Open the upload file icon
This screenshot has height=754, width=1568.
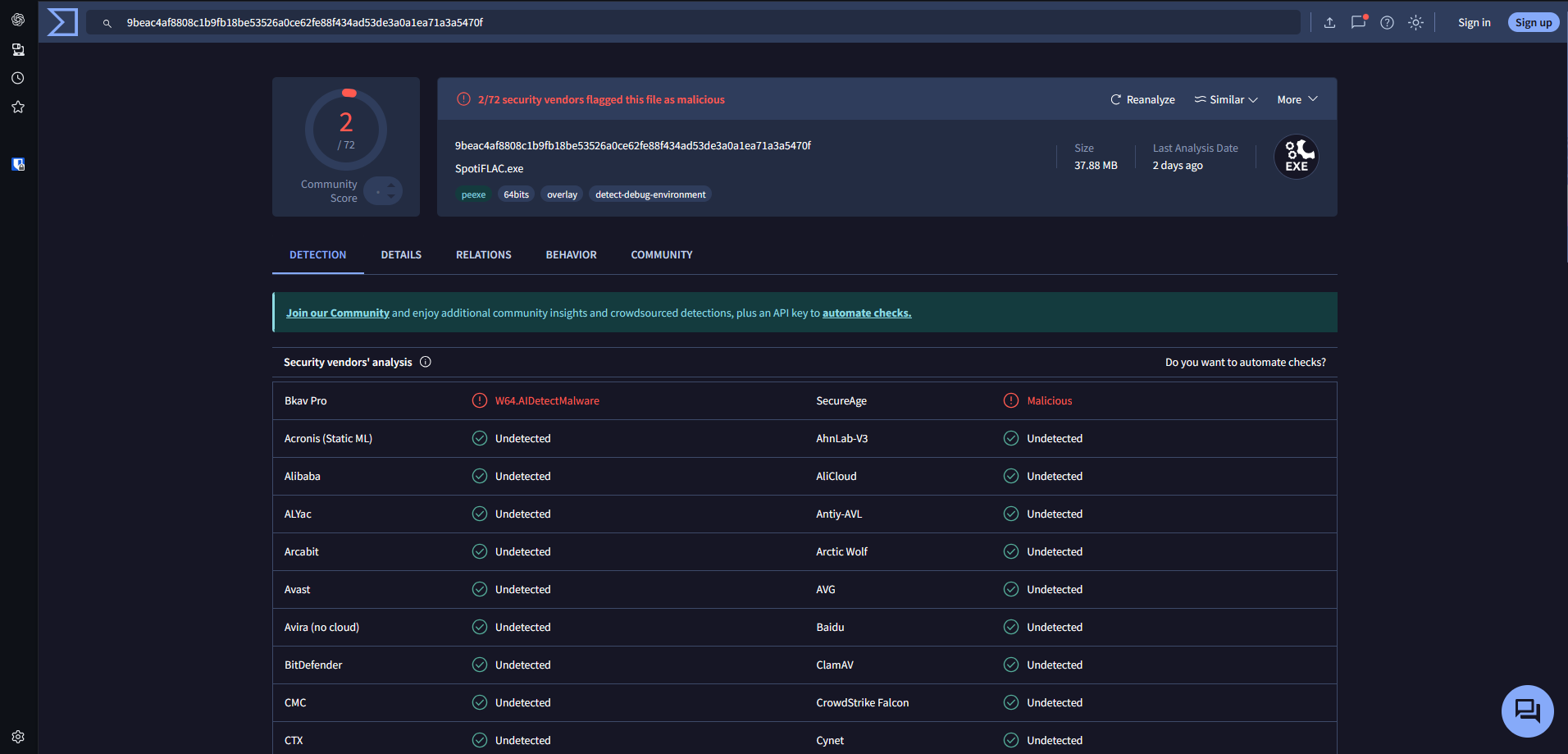(1330, 23)
